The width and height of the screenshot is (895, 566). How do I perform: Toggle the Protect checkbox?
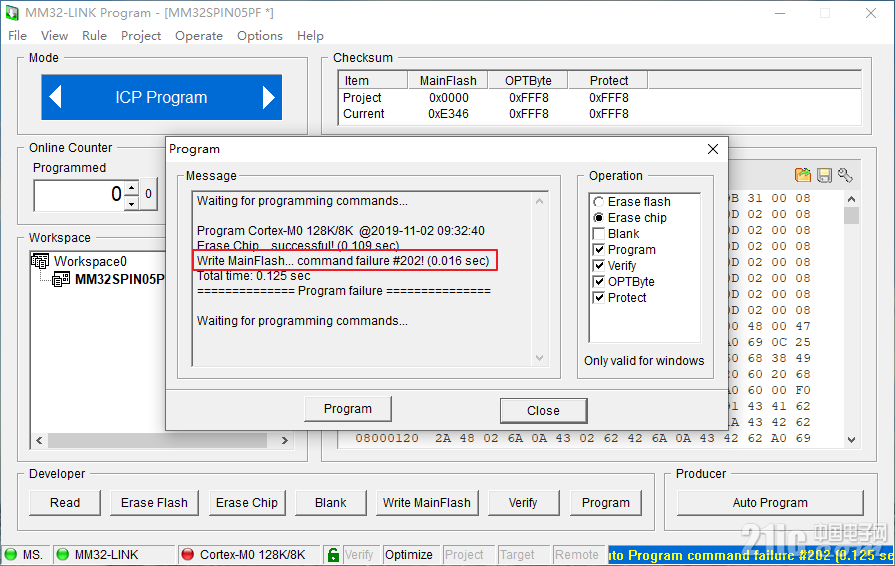(599, 298)
